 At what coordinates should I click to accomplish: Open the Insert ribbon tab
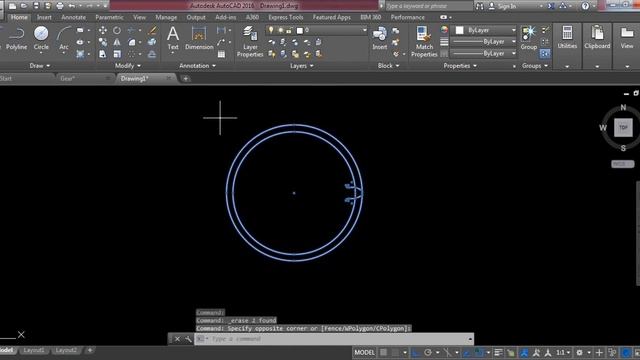[x=44, y=17]
